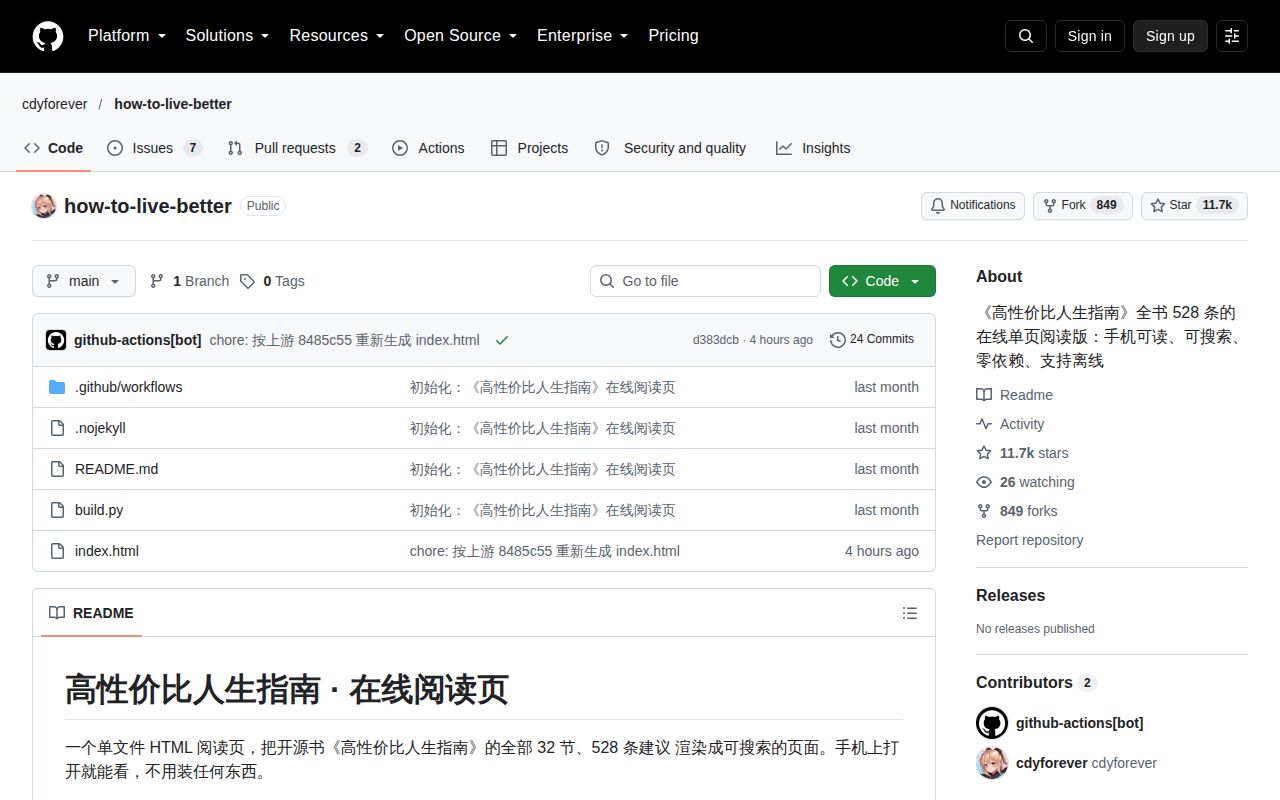Open the green Code dropdown button
This screenshot has height=800, width=1280.
pyautogui.click(x=882, y=281)
